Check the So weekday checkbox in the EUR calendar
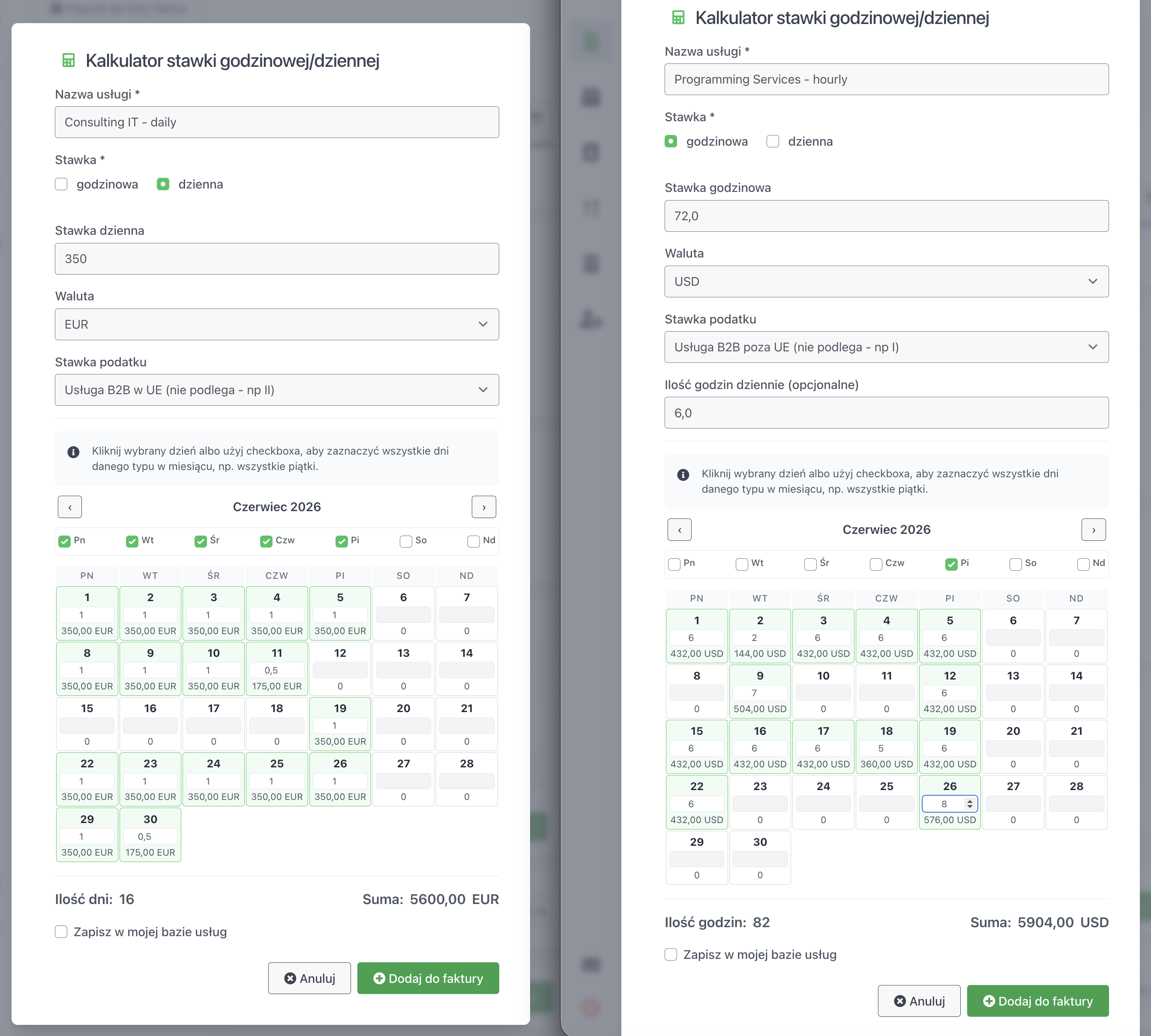Viewport: 1151px width, 1036px height. [x=406, y=541]
